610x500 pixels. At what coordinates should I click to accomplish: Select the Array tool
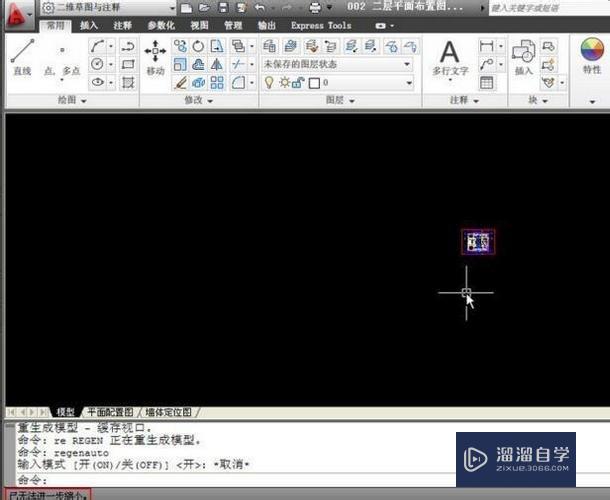pos(217,82)
